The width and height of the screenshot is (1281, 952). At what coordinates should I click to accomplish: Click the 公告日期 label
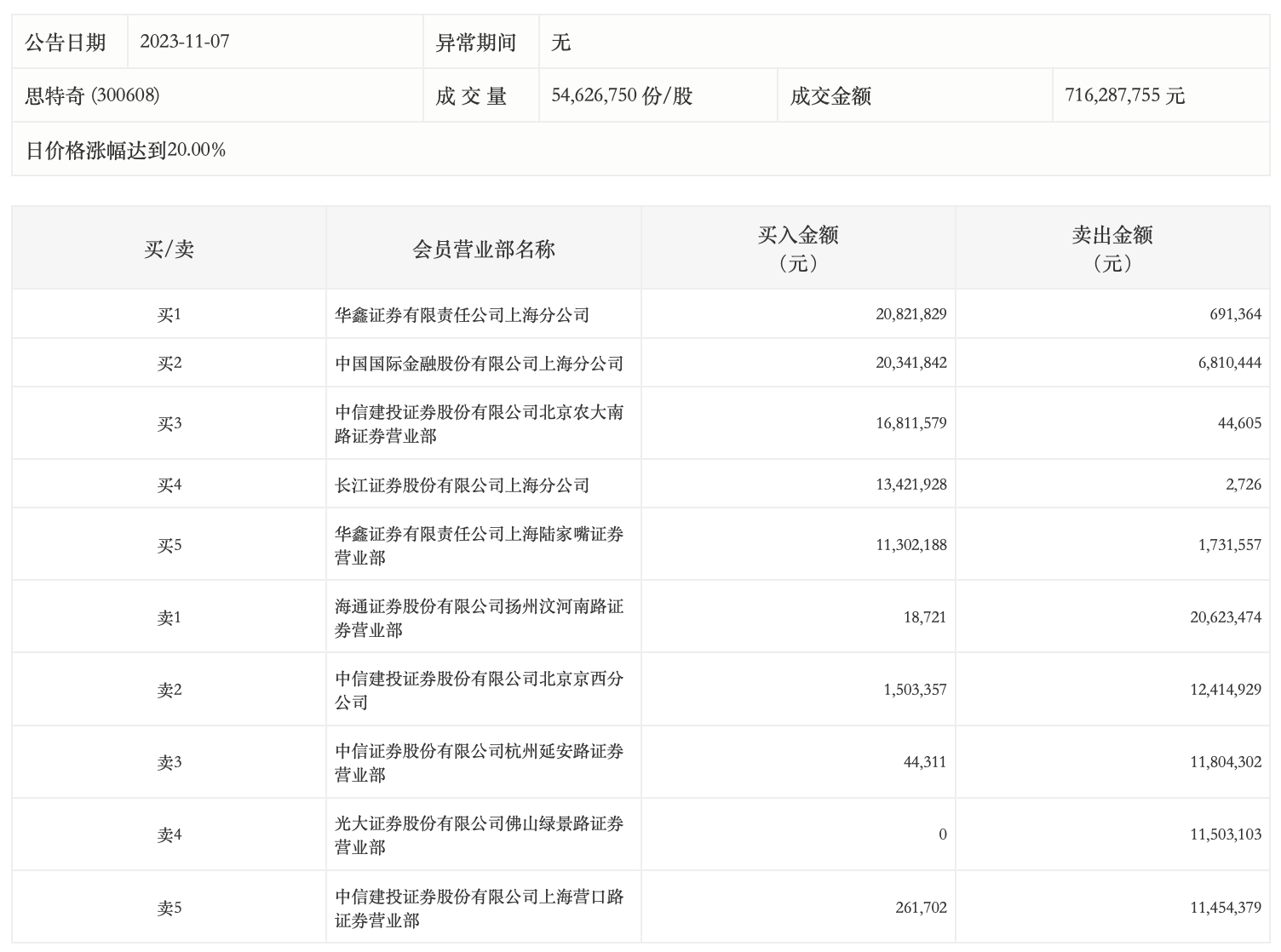66,42
